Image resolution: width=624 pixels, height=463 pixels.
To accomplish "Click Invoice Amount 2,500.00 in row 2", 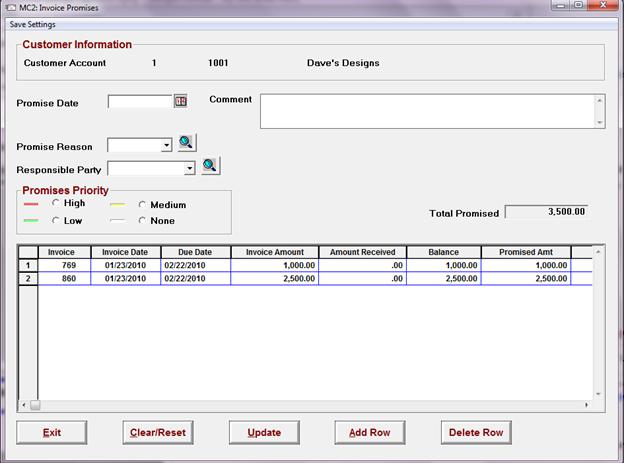I will pyautogui.click(x=275, y=278).
